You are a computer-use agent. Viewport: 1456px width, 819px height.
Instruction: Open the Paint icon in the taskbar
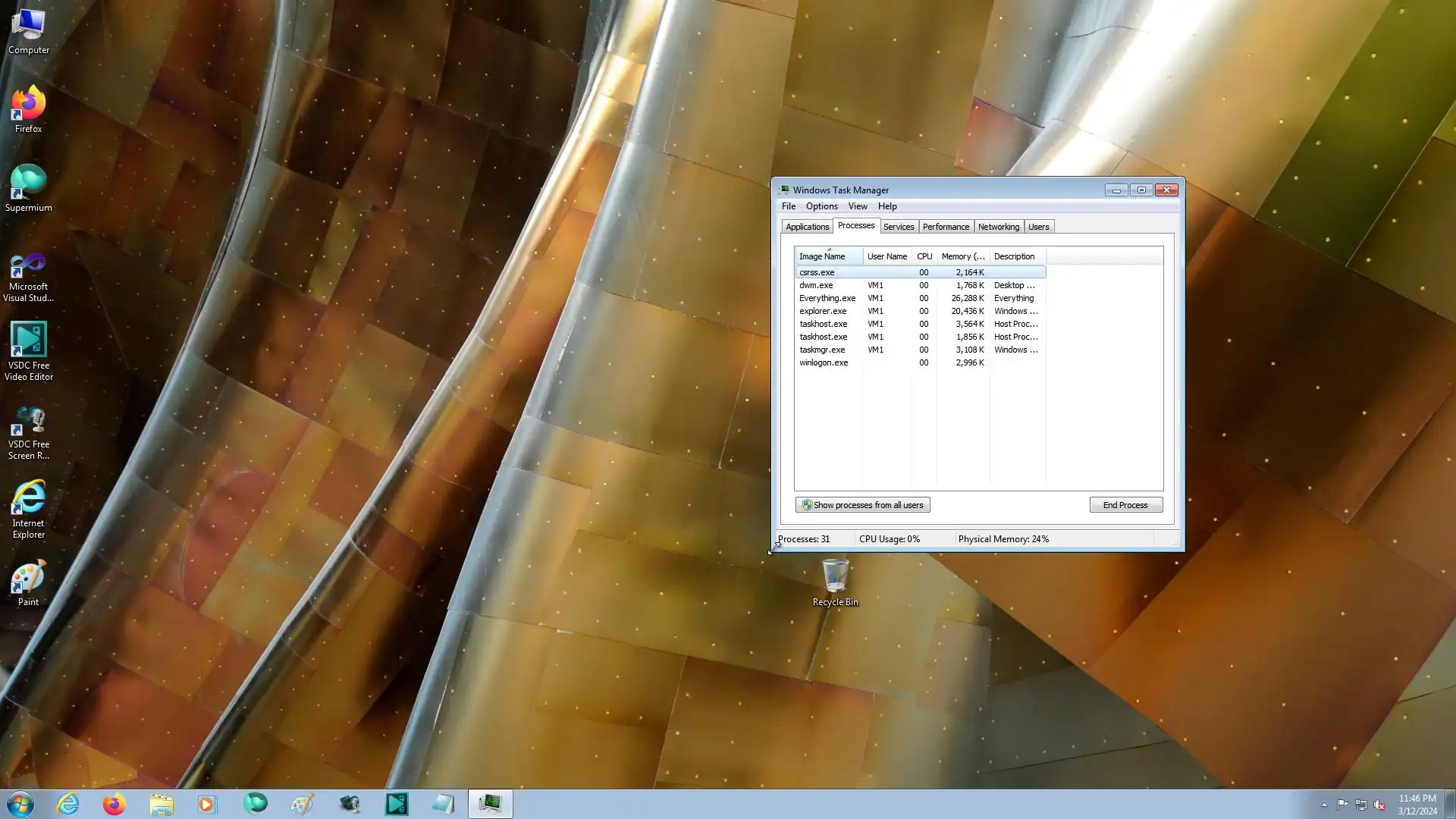pos(302,804)
